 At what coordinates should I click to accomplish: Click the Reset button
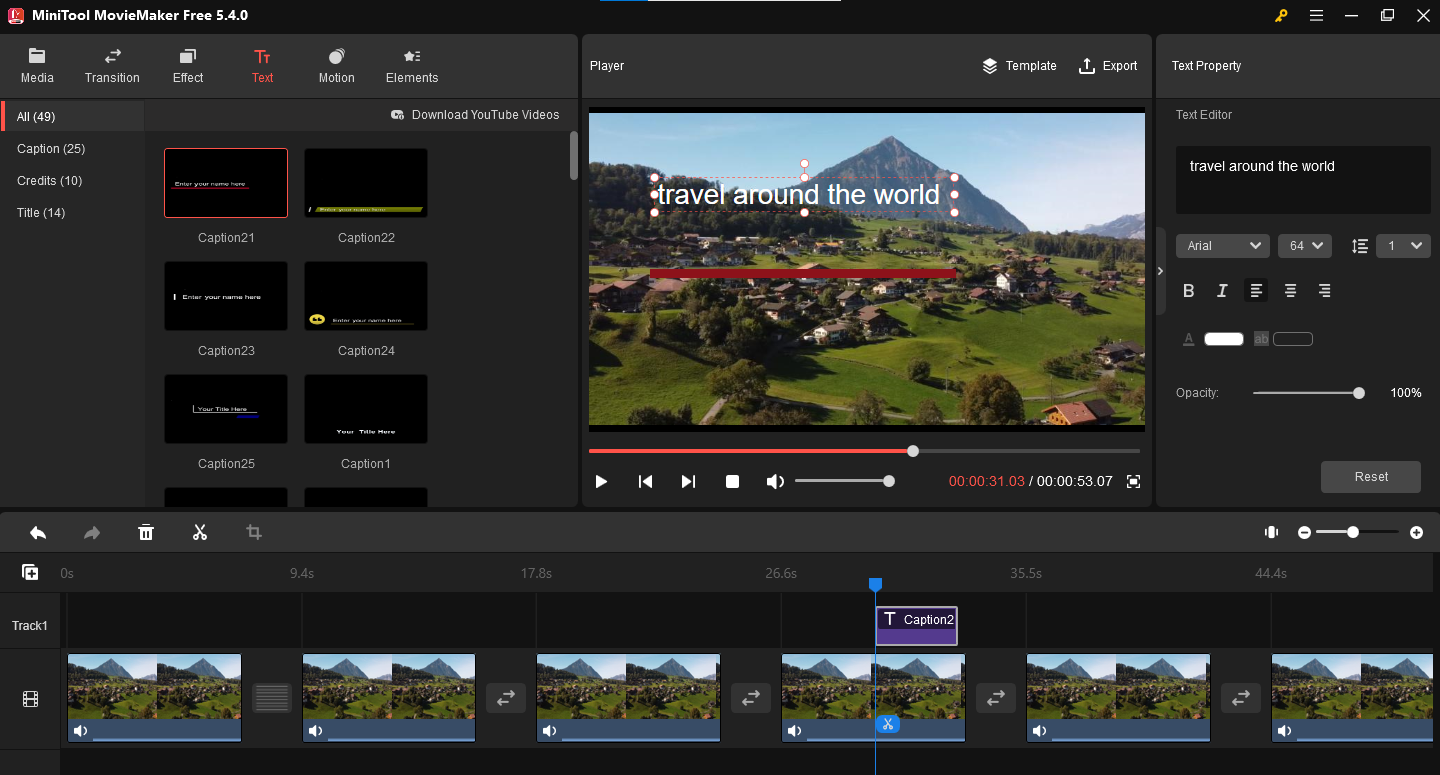tap(1370, 477)
